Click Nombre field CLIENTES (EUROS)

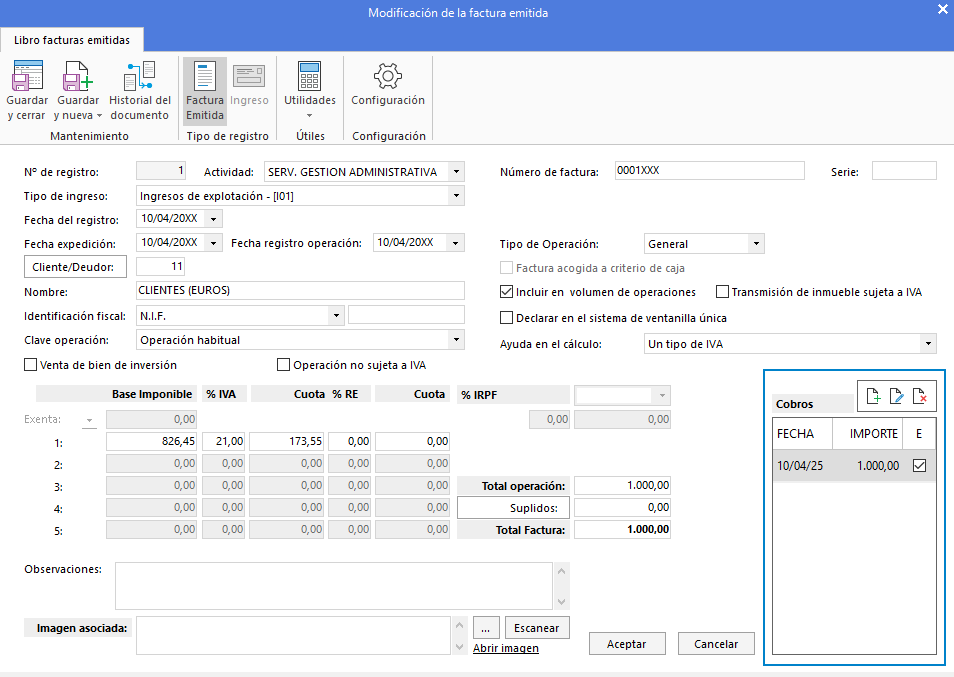[300, 290]
